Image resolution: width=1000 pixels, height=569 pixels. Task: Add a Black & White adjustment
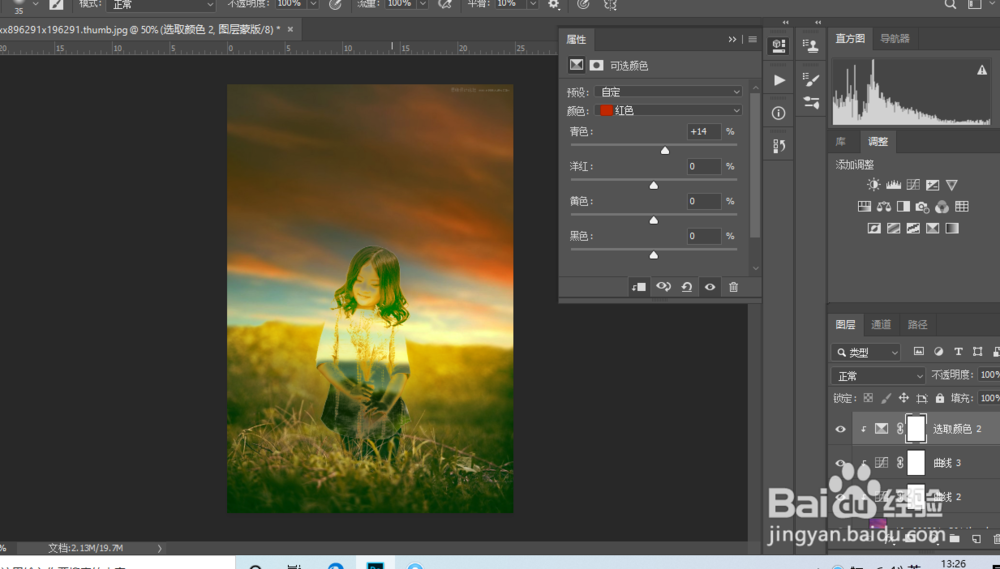click(x=903, y=207)
